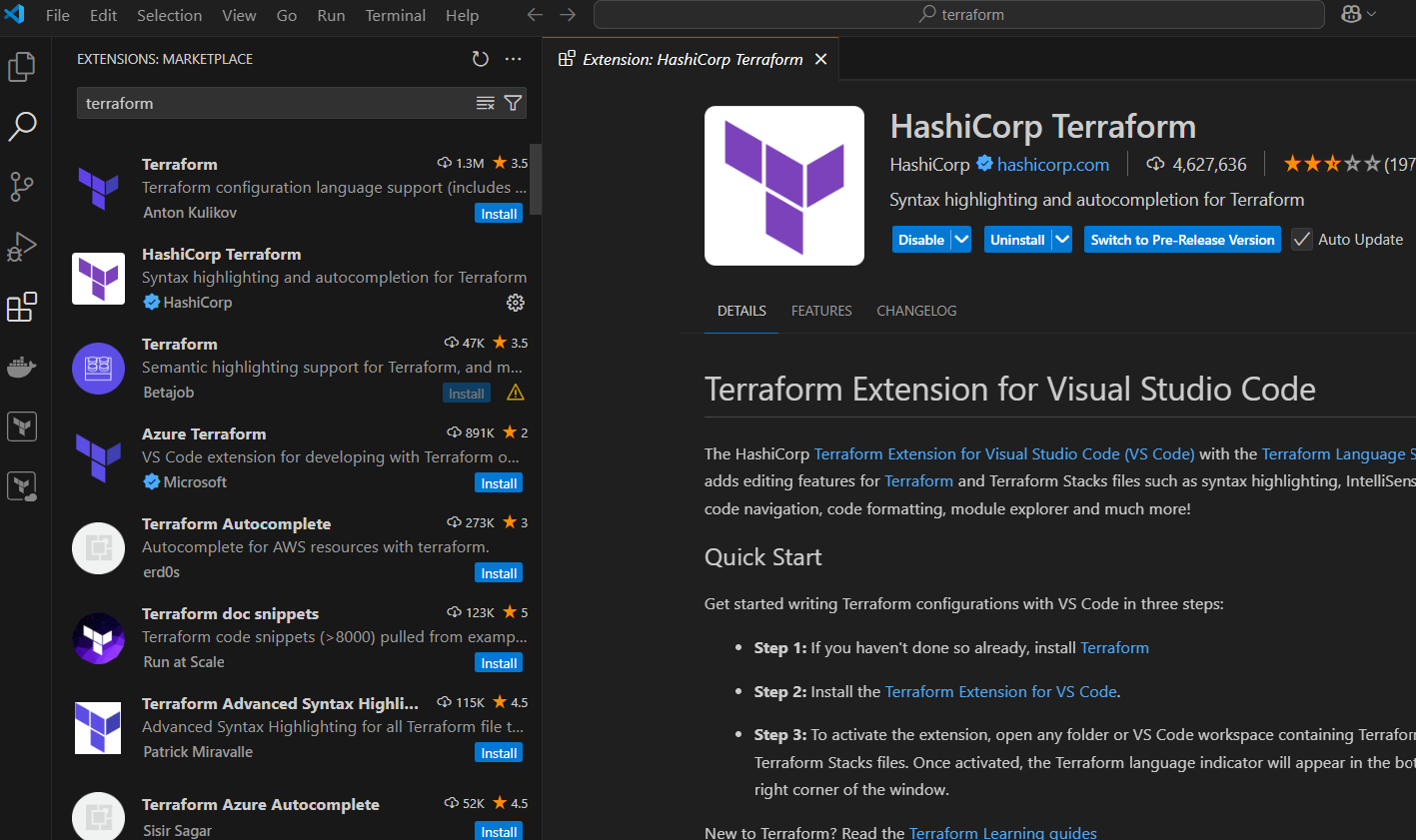
Task: Select HashiCorp Terraform in the extension list
Action: (x=298, y=278)
